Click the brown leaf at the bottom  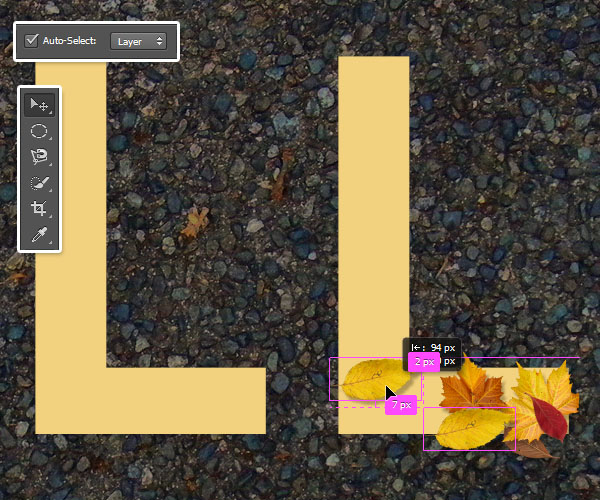[x=530, y=448]
